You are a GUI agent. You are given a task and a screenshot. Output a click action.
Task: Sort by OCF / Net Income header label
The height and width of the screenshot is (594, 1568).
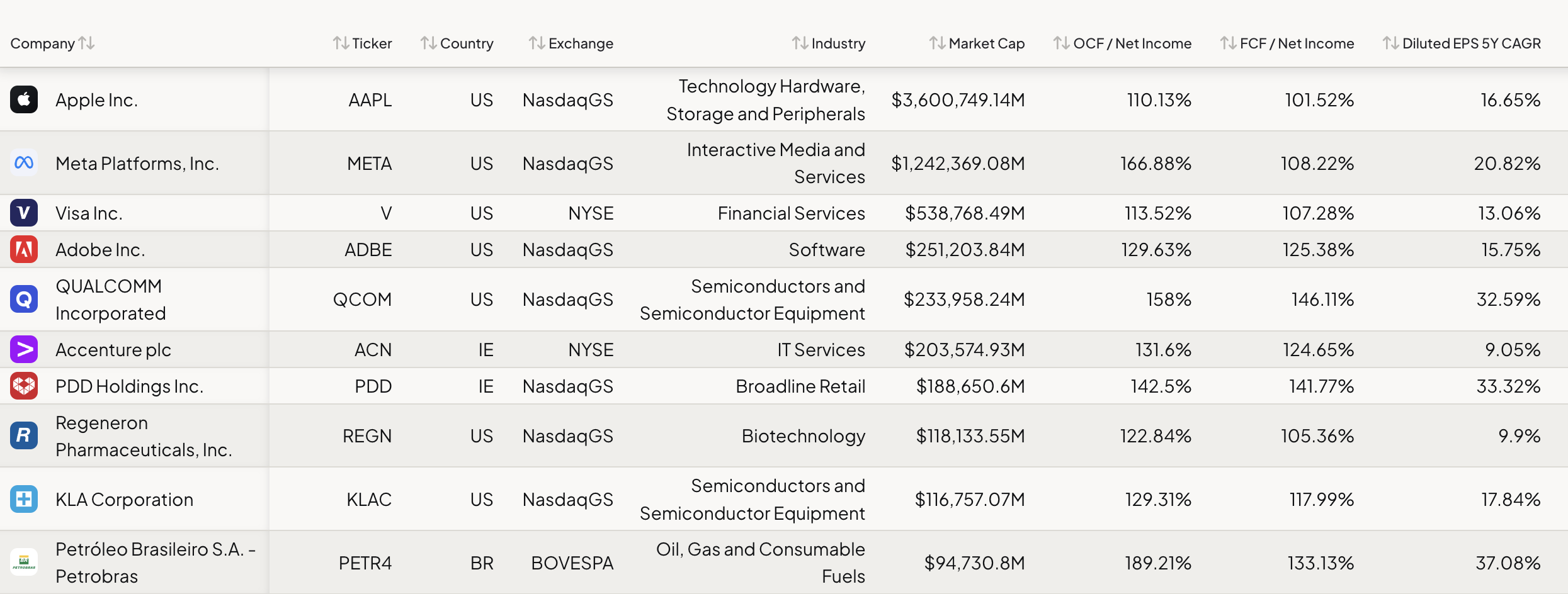coord(1132,43)
